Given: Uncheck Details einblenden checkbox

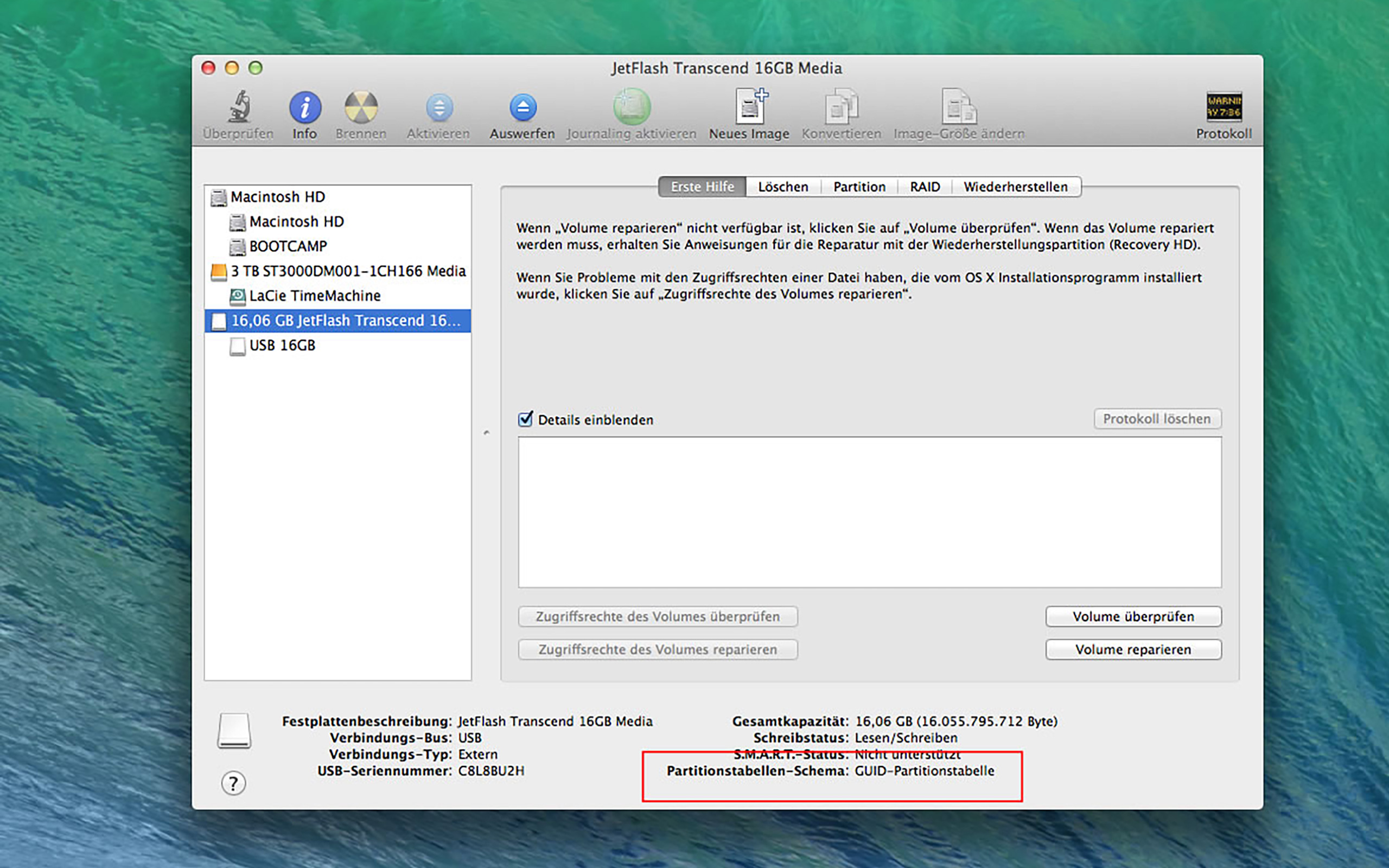Looking at the screenshot, I should coord(525,419).
